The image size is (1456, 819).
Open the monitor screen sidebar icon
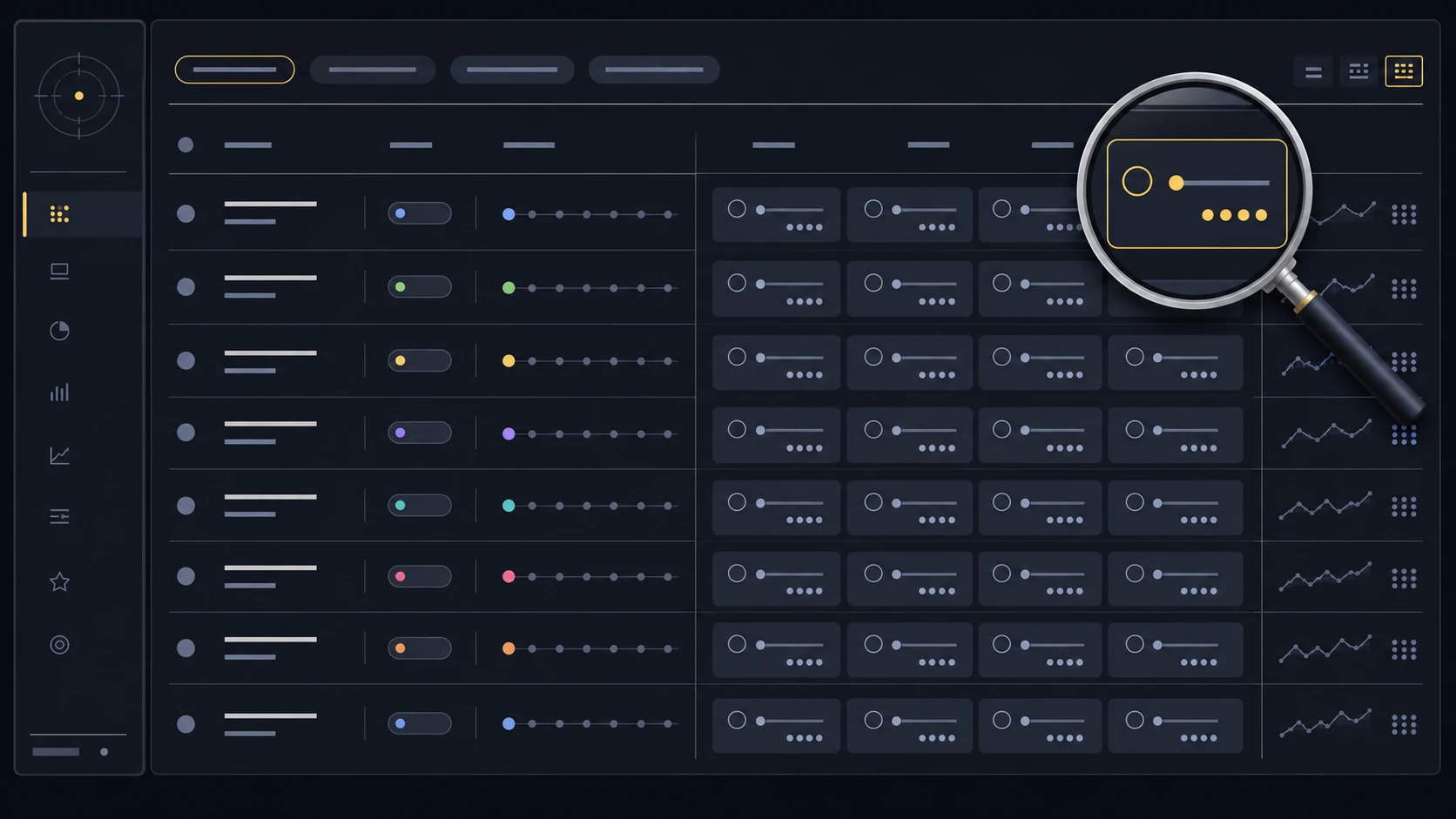click(59, 272)
